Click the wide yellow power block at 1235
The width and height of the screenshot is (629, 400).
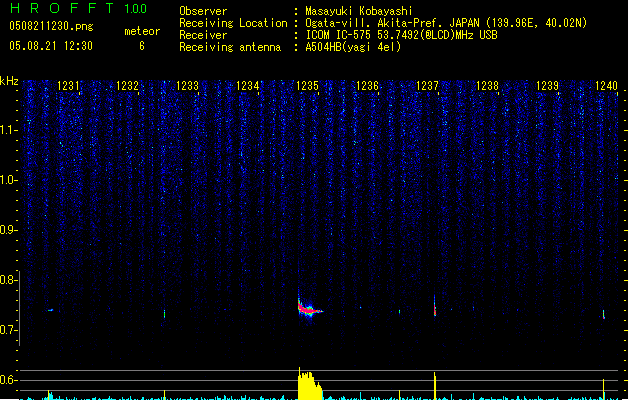point(310,386)
